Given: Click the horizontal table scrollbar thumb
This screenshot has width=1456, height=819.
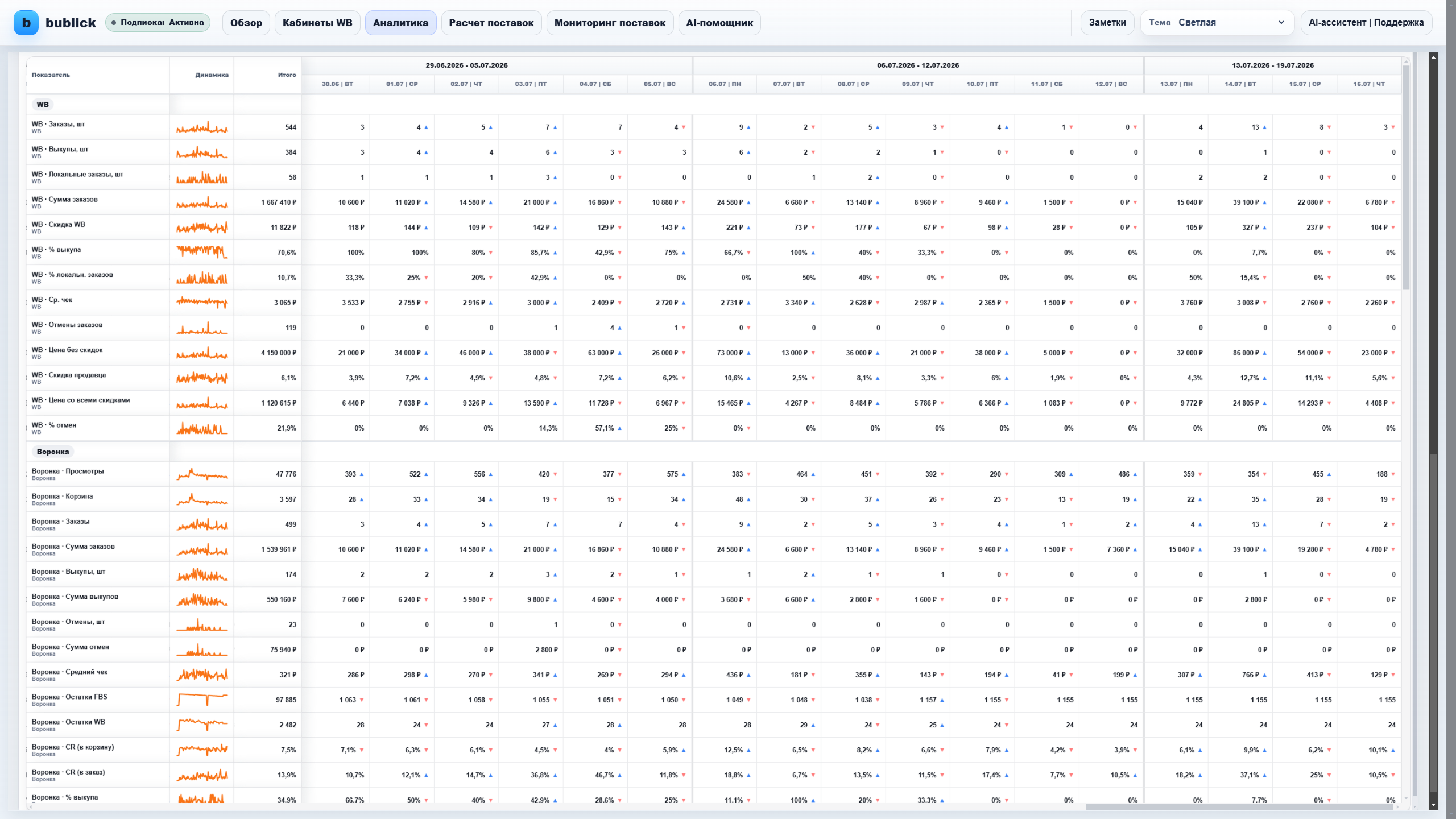Looking at the screenshot, I should pos(1240,807).
